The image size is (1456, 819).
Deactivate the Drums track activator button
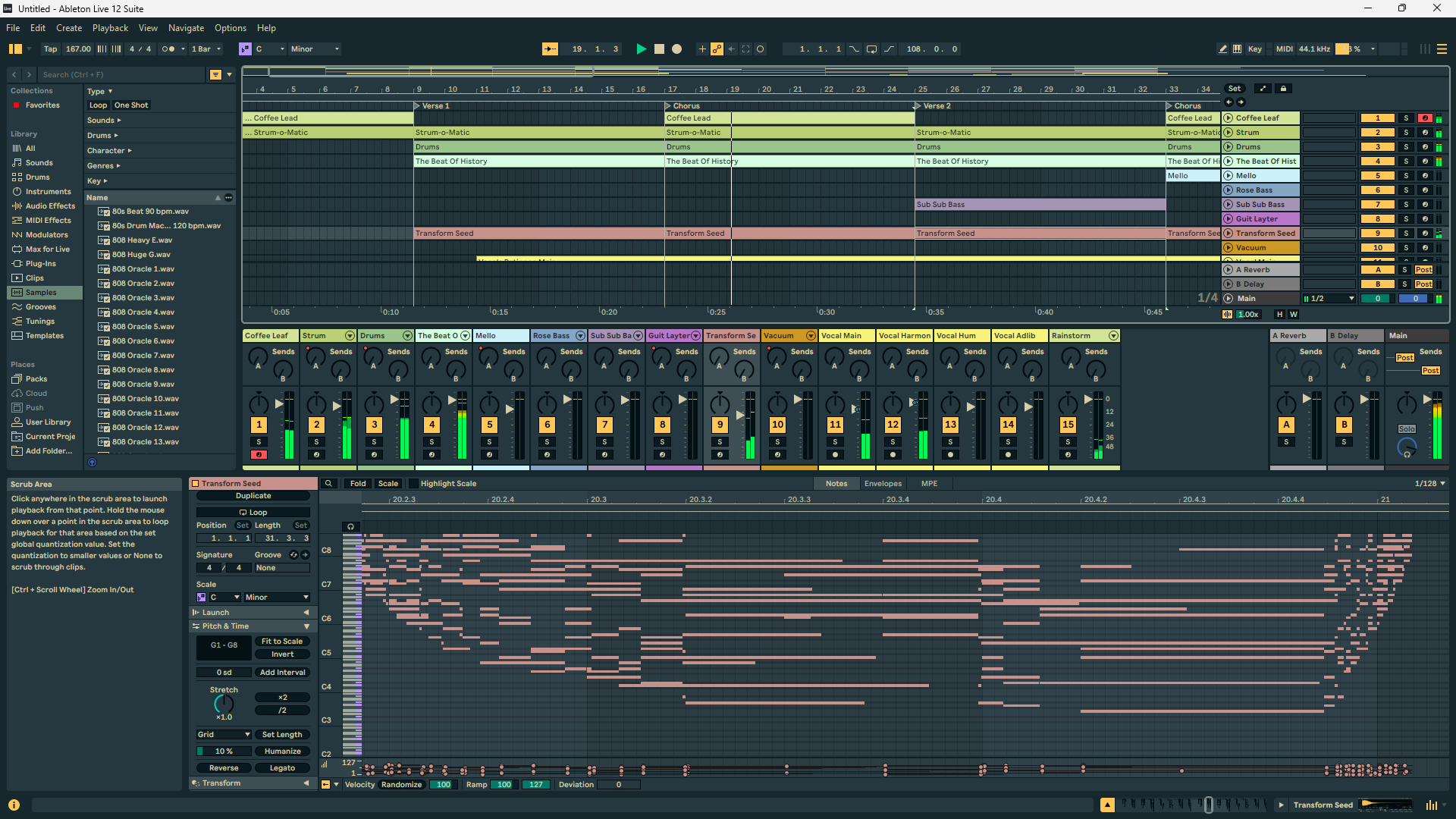1379,146
